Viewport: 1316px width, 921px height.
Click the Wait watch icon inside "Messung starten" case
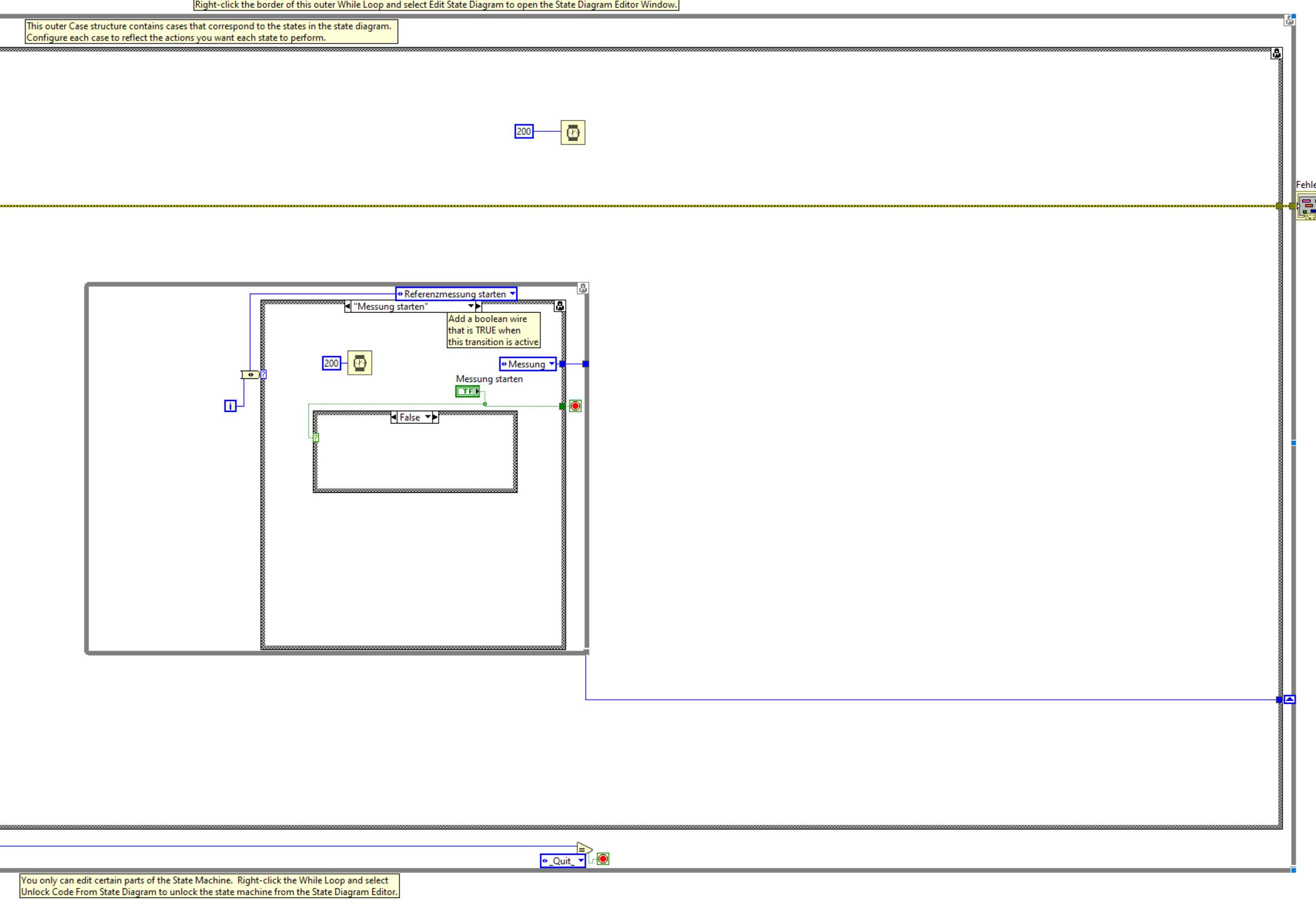click(359, 363)
